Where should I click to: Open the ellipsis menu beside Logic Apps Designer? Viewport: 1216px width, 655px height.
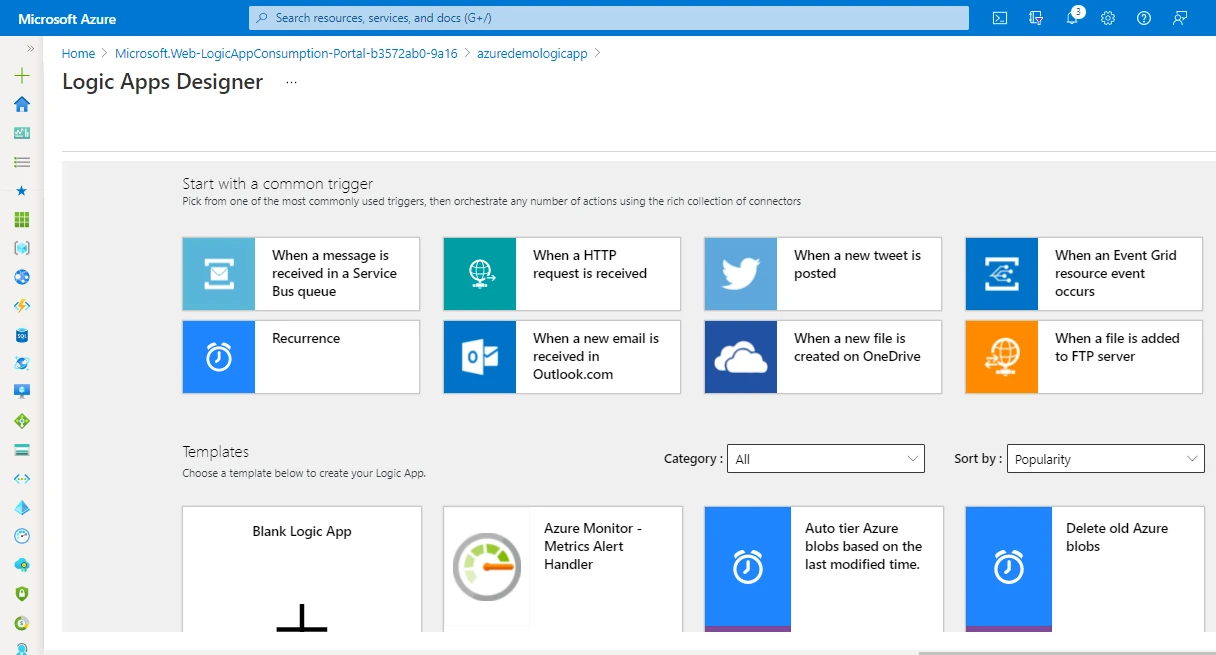click(x=291, y=82)
